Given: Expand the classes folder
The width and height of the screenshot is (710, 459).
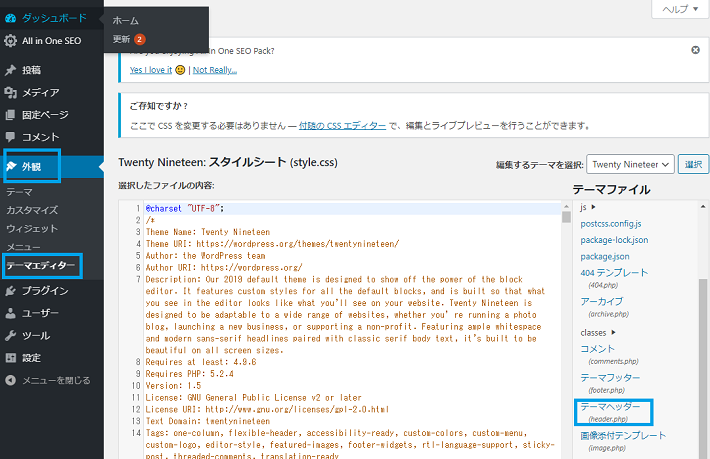Looking at the screenshot, I should tap(598, 332).
